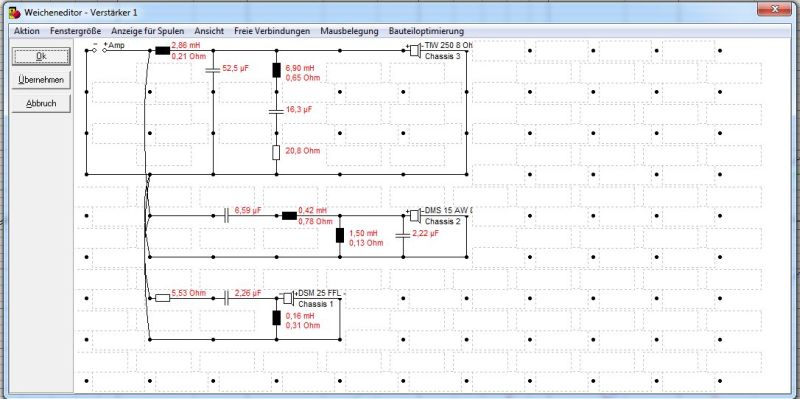Select the 2,22 µF capacitor symbol
Image resolution: width=800 pixels, height=399 pixels.
point(403,235)
